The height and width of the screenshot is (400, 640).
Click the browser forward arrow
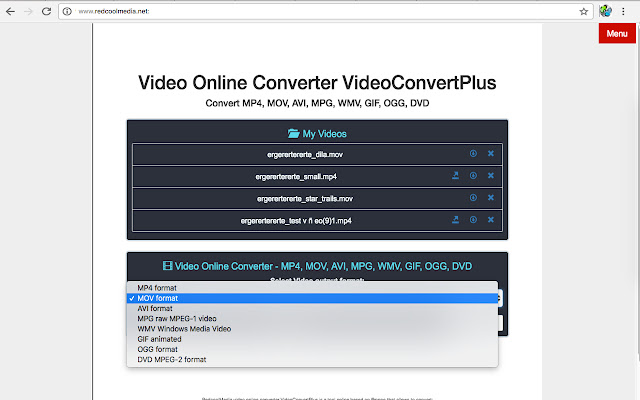[x=28, y=11]
